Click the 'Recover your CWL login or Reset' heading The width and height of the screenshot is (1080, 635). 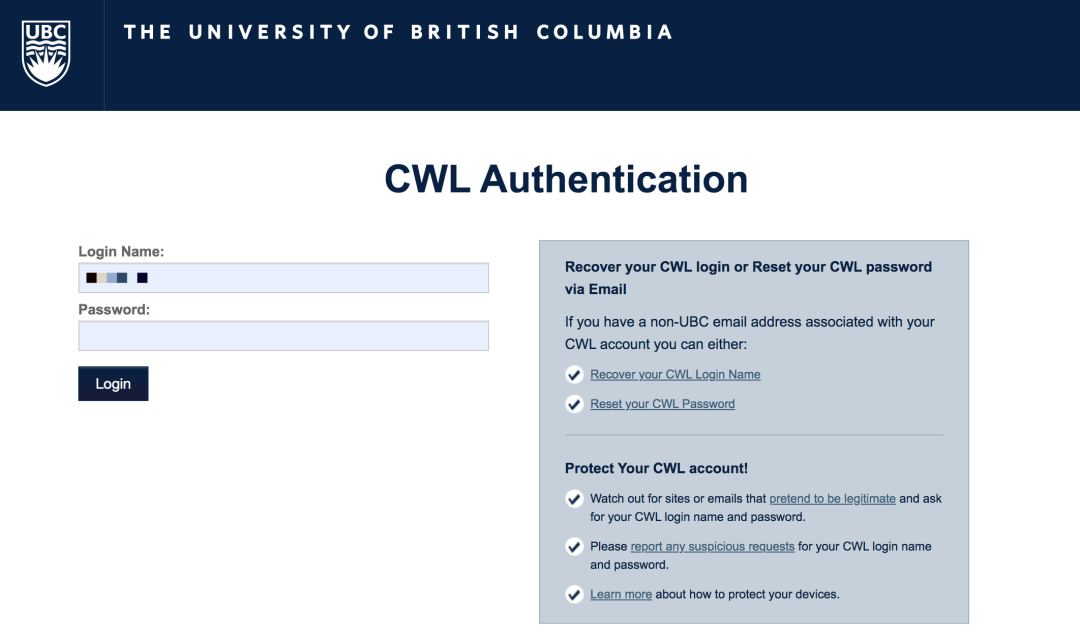coord(748,267)
